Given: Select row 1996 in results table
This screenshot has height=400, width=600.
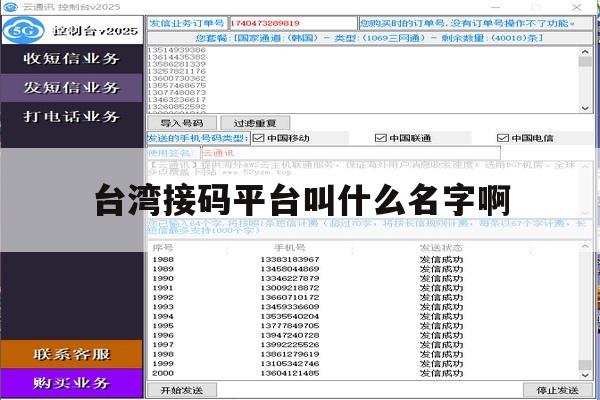Looking at the screenshot, I should [364, 335].
